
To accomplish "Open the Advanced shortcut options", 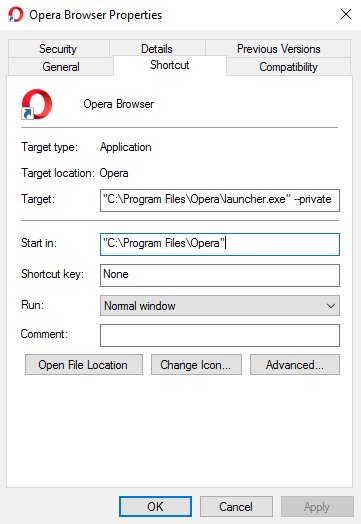I will [295, 365].
